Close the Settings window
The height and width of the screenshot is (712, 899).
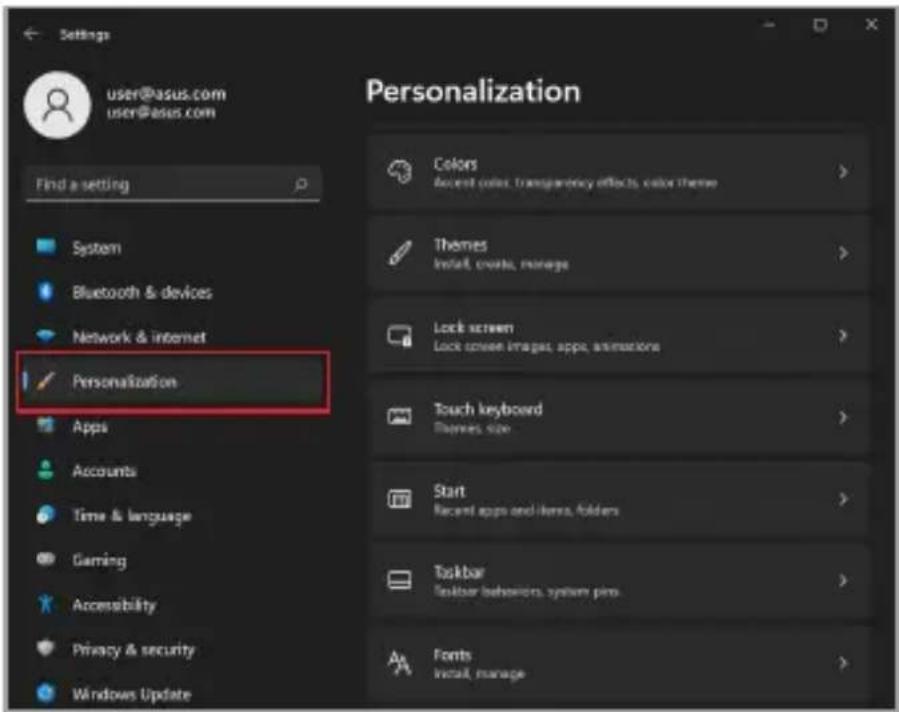871,25
